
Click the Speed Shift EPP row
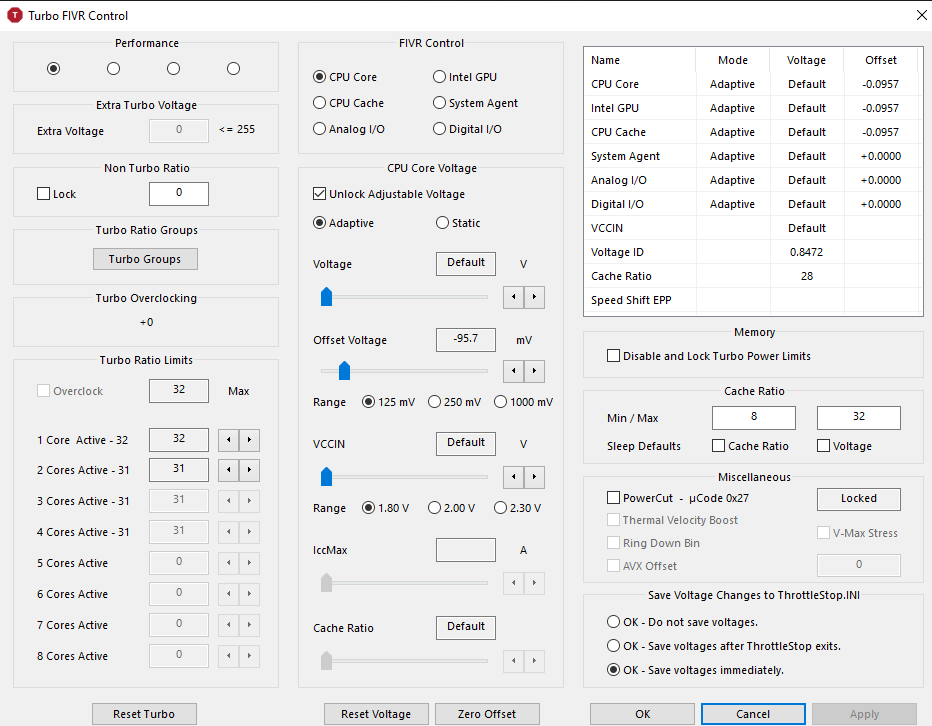[752, 300]
